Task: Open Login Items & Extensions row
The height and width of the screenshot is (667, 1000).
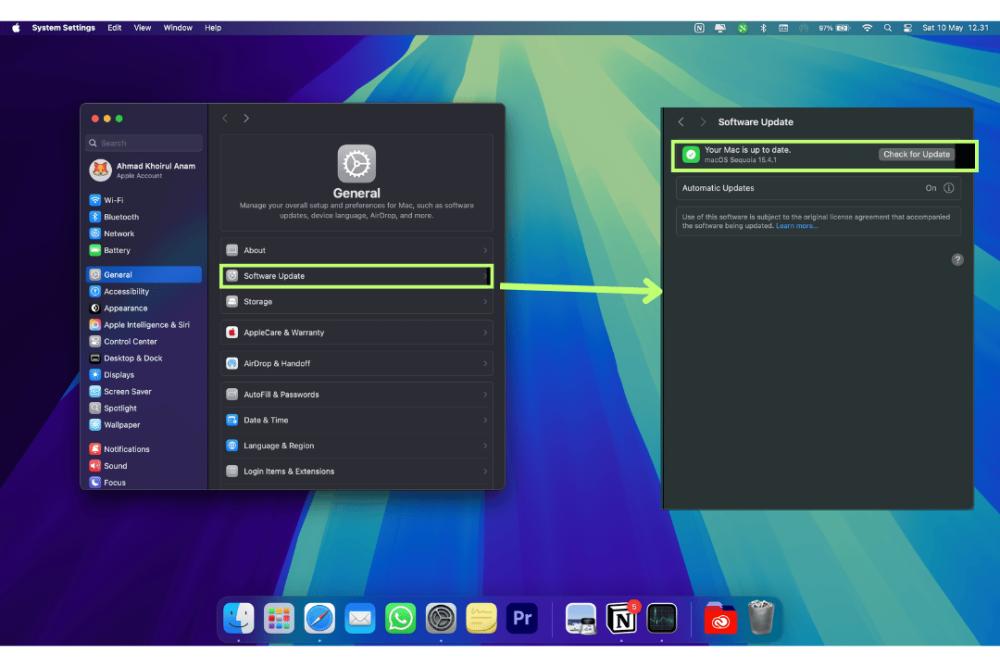Action: [x=357, y=471]
